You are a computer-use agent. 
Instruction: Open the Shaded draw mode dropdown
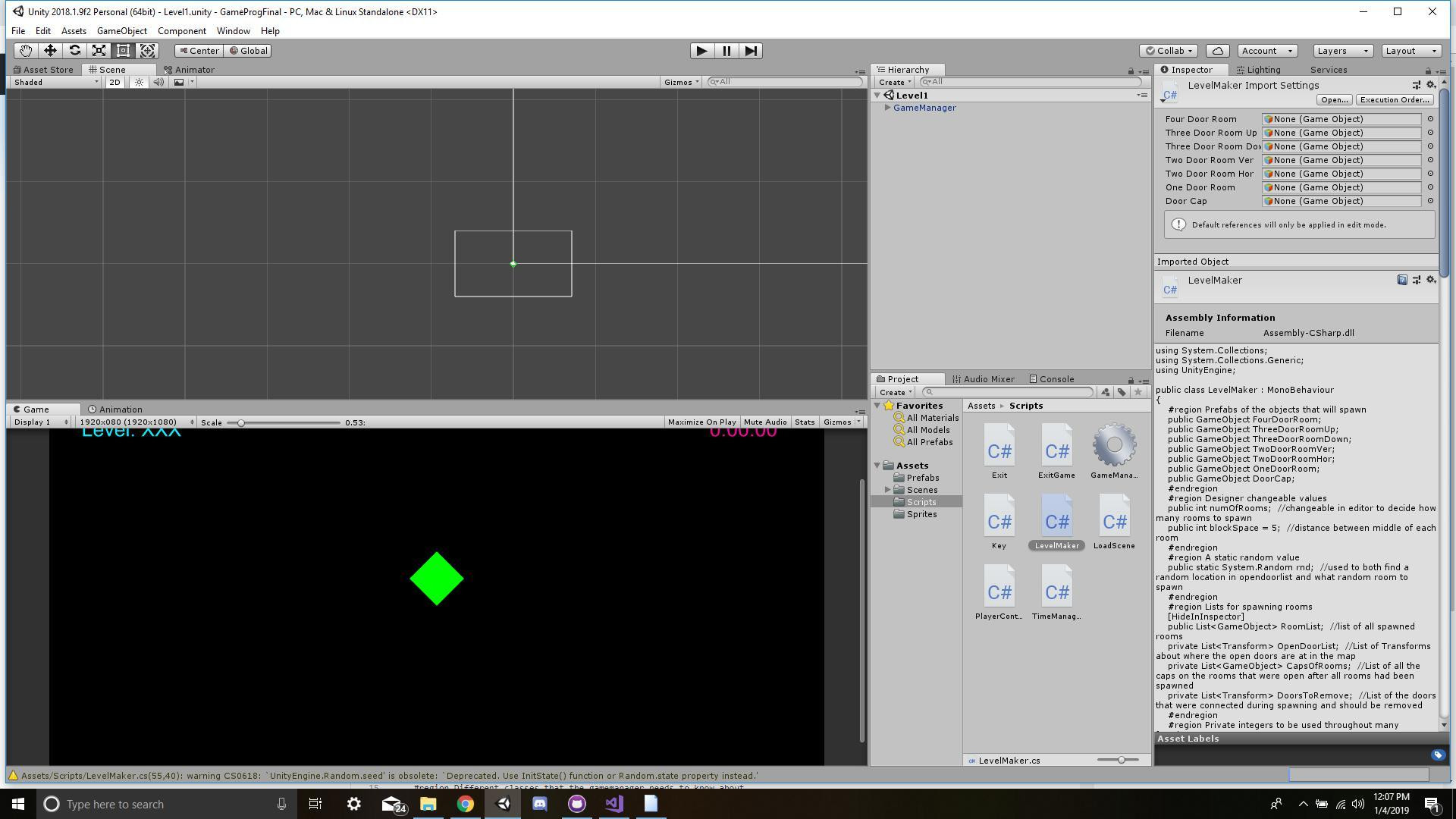click(x=53, y=82)
